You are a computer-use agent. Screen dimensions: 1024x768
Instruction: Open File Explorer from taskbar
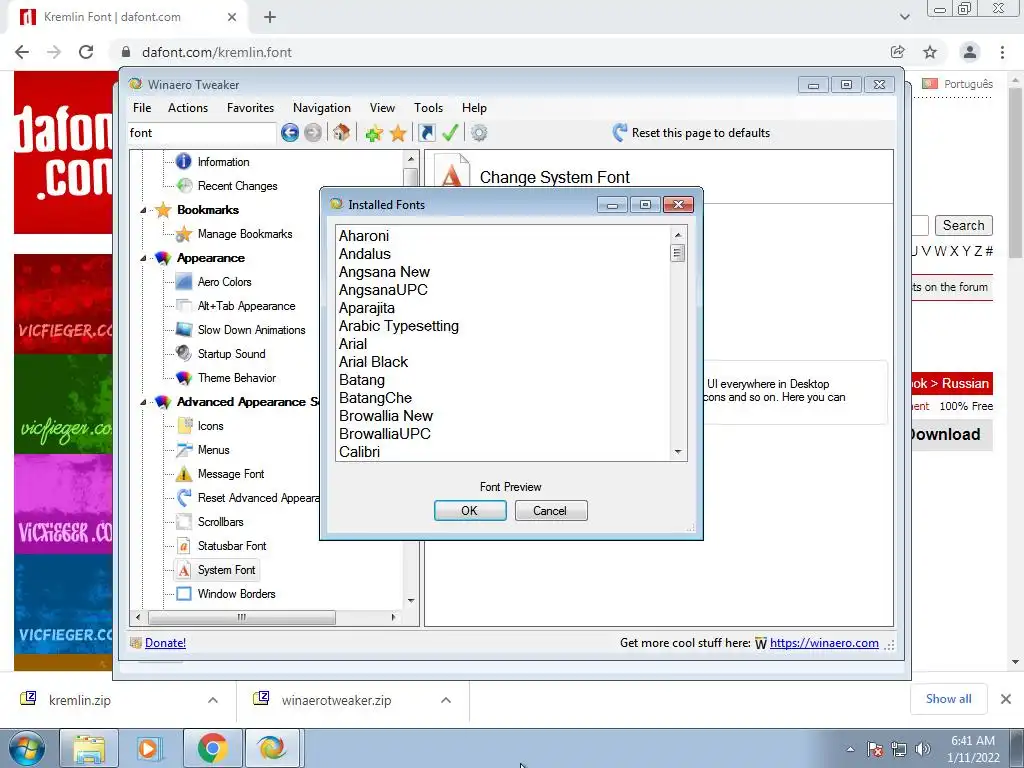[x=89, y=748]
